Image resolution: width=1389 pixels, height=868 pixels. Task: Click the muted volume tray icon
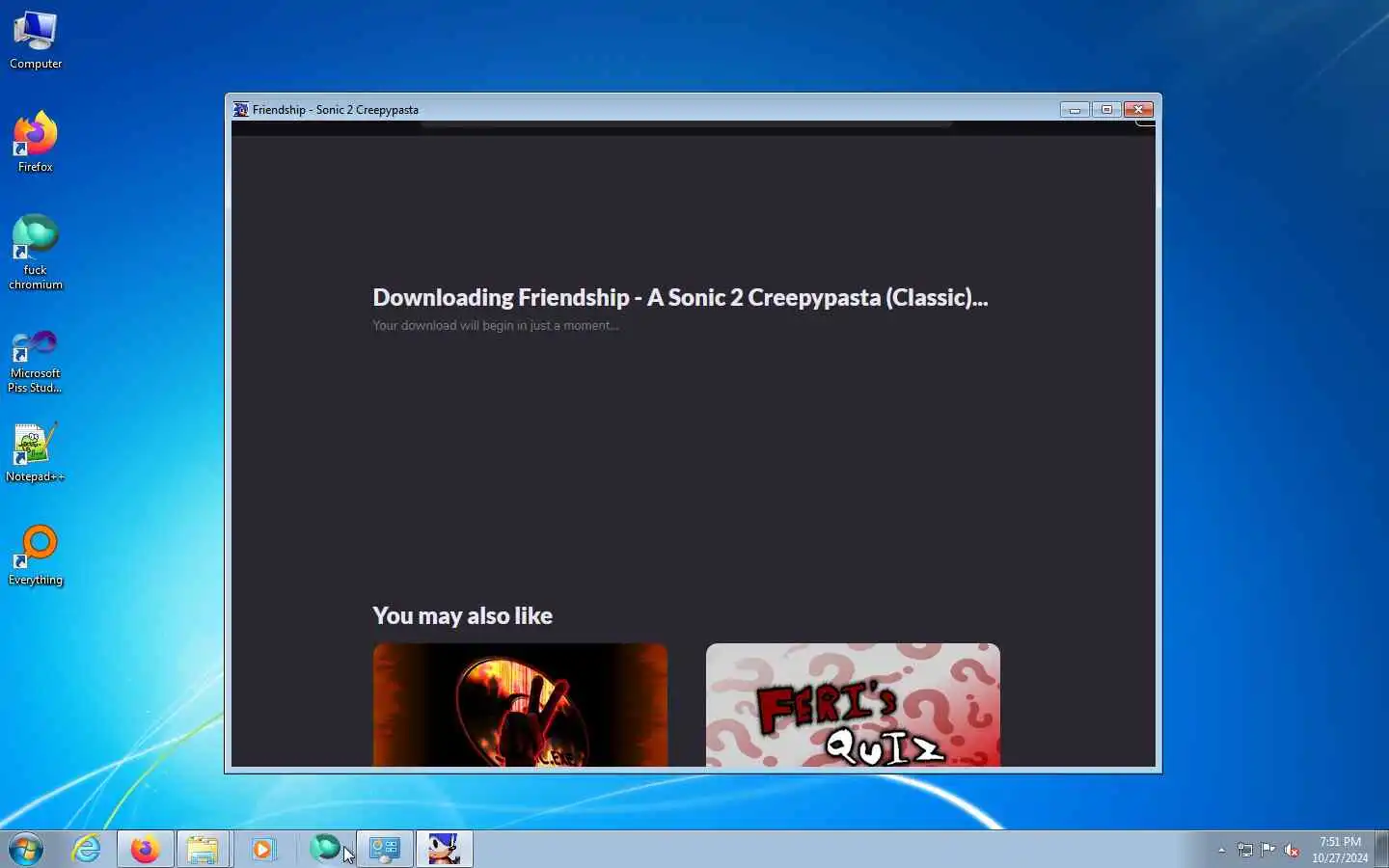pos(1292,851)
